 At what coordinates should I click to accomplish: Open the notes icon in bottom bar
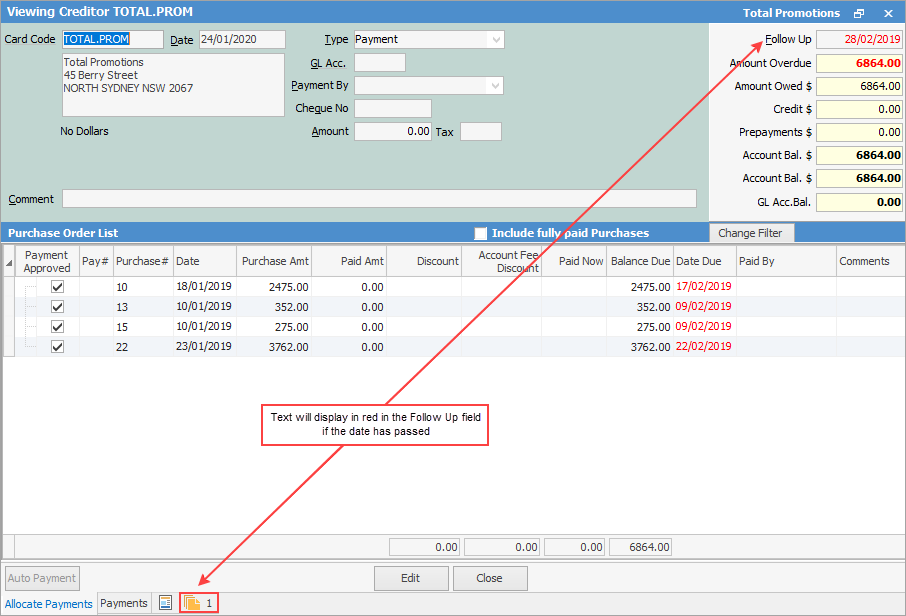coord(166,603)
